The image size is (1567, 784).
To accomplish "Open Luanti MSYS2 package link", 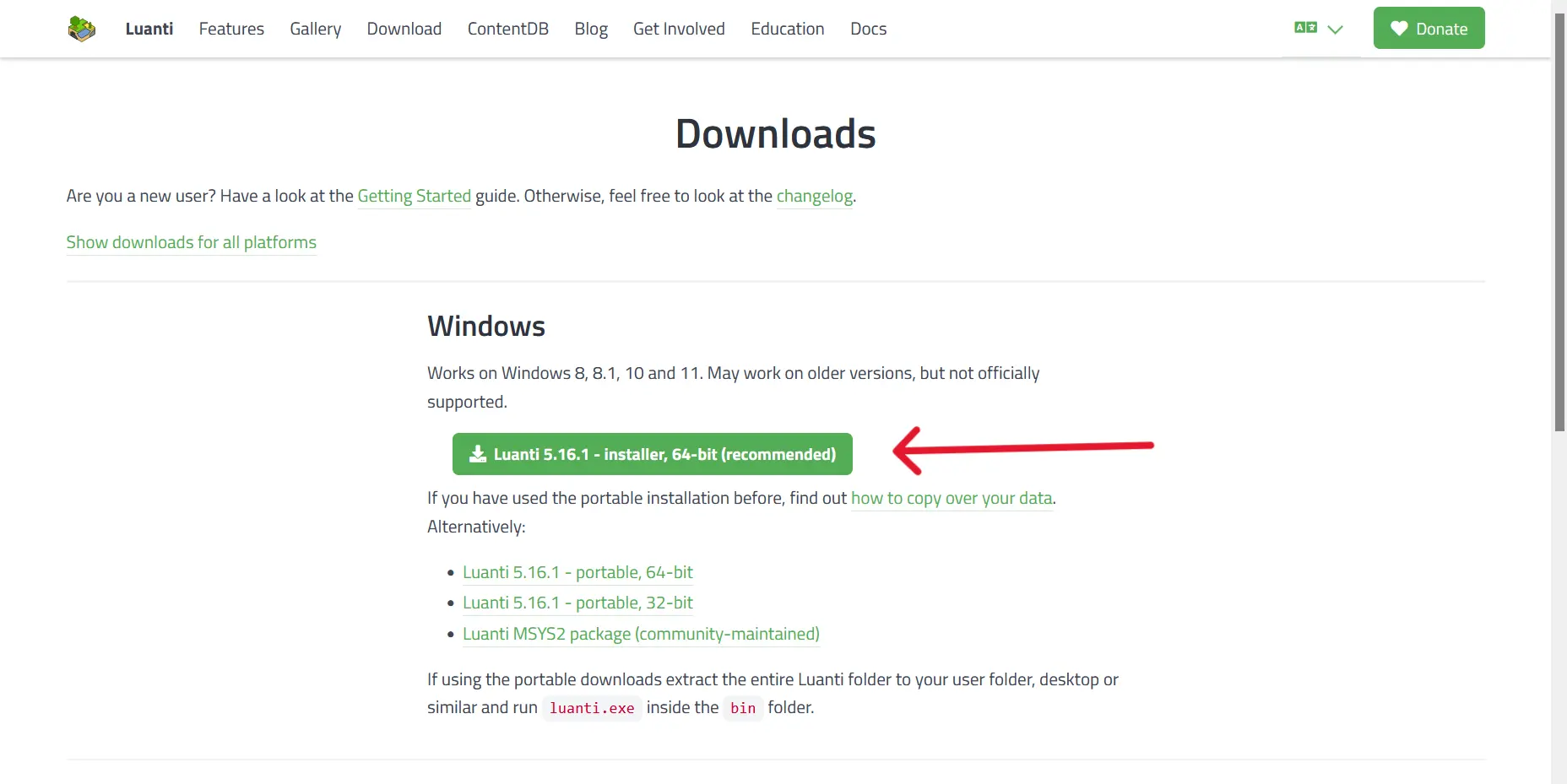I will 641,634.
